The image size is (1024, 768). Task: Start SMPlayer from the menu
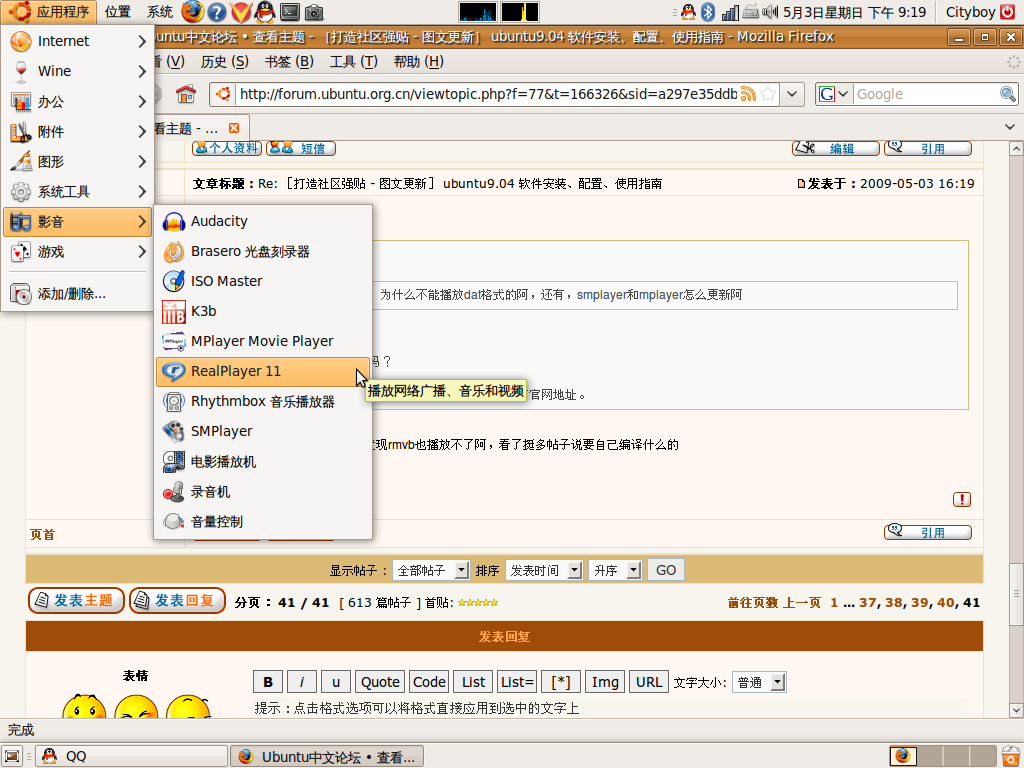coord(263,432)
